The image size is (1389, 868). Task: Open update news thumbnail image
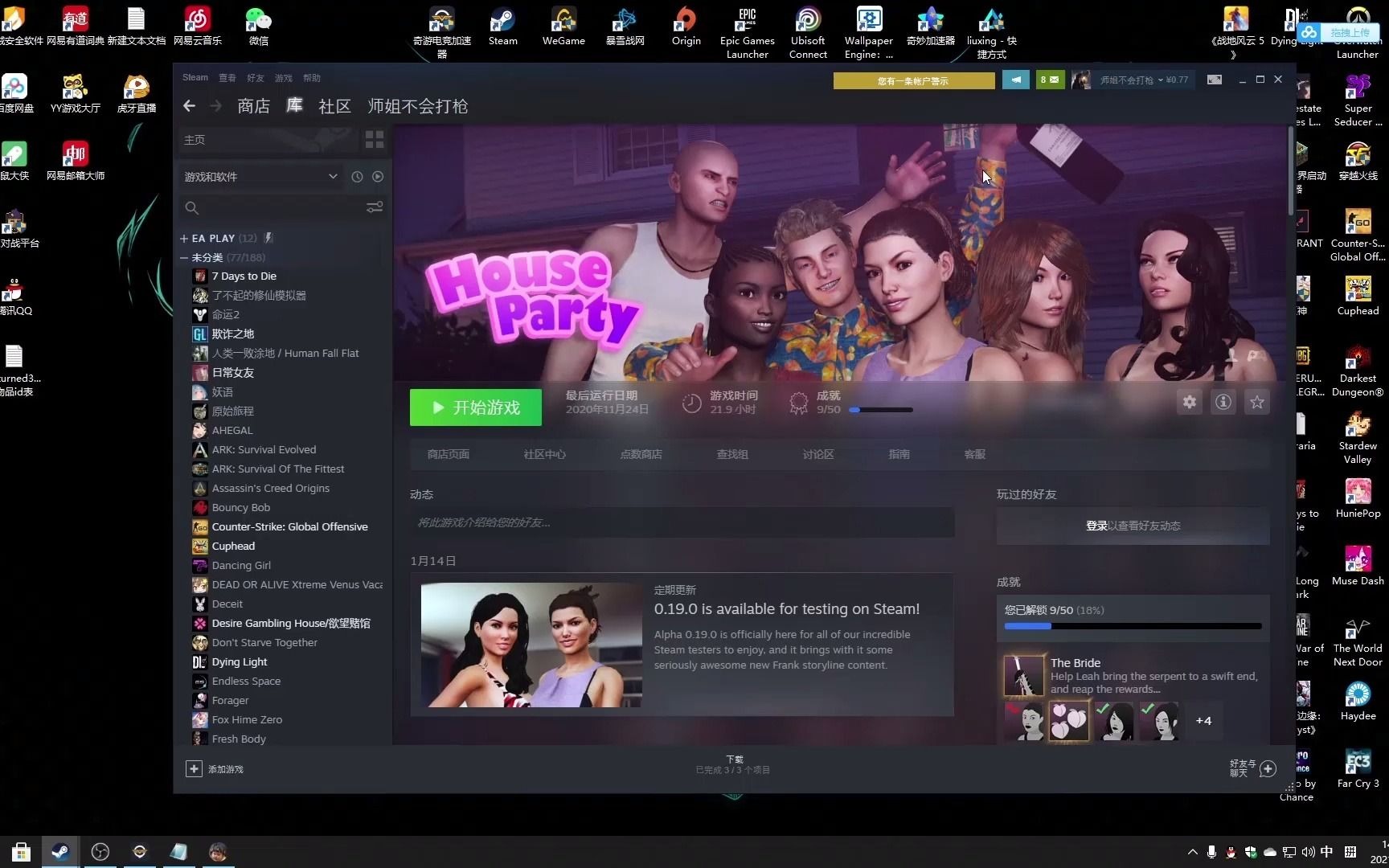coord(531,645)
